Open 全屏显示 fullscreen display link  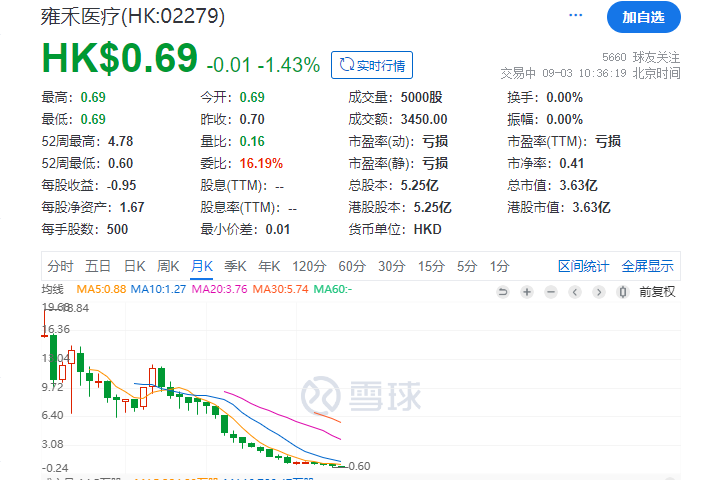coord(648,266)
